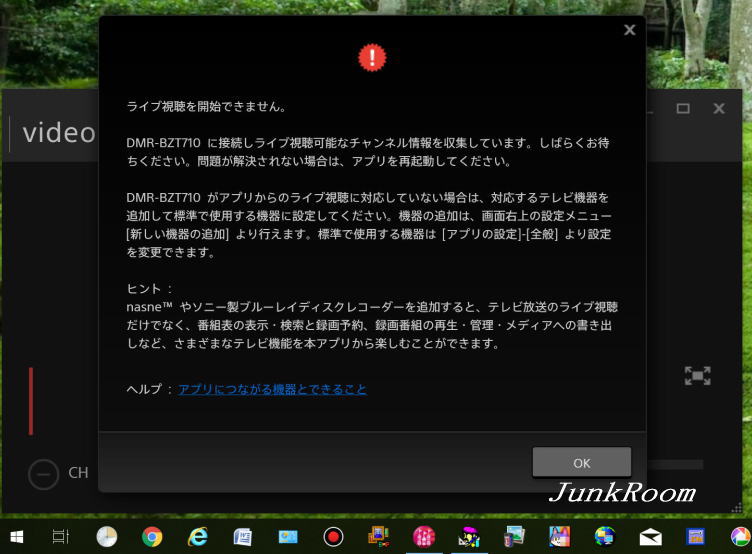Open the red record-button taskbar icon

333,537
